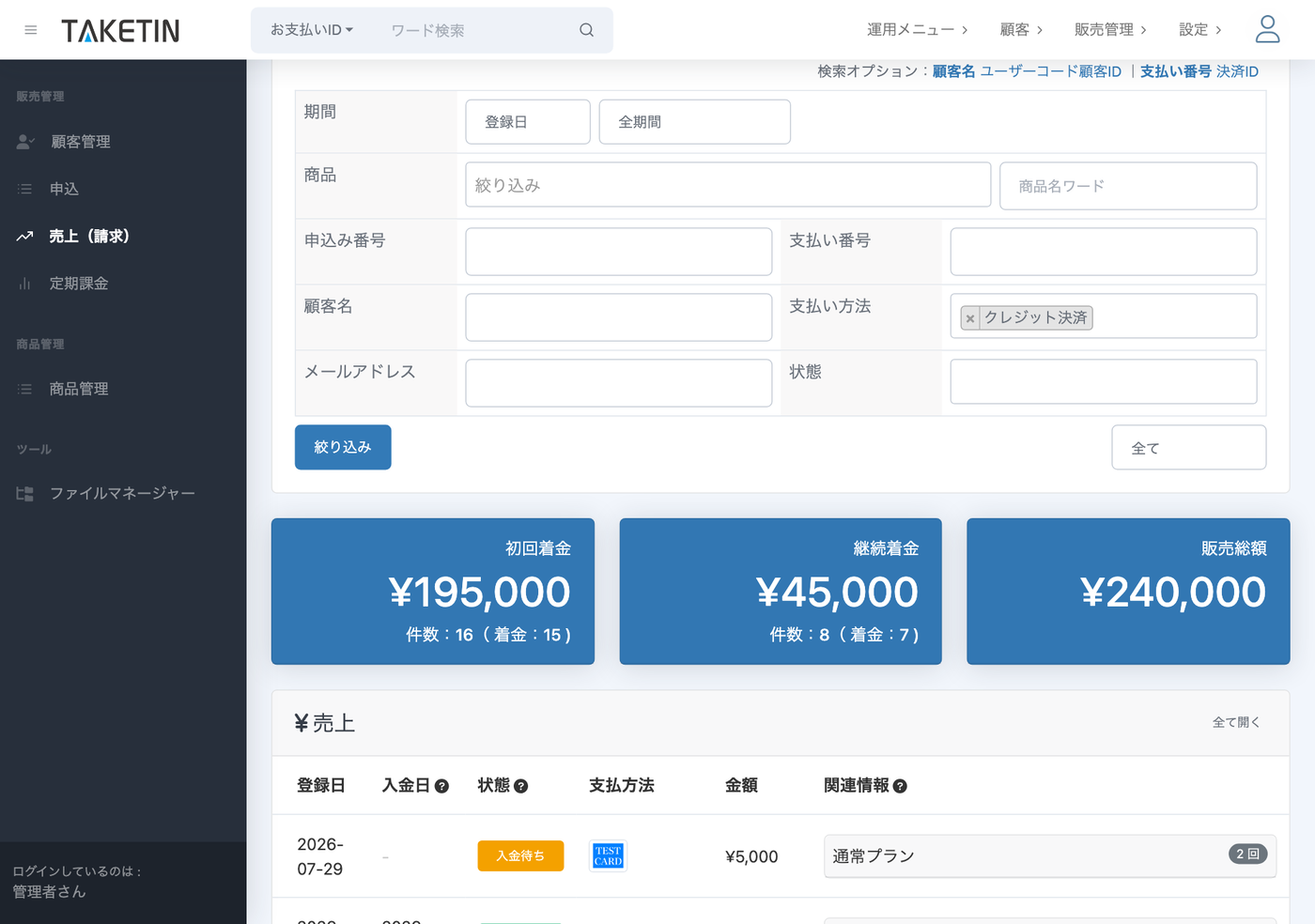Click the 売上（請求） chart icon
This screenshot has width=1315, height=924.
pyautogui.click(x=24, y=237)
